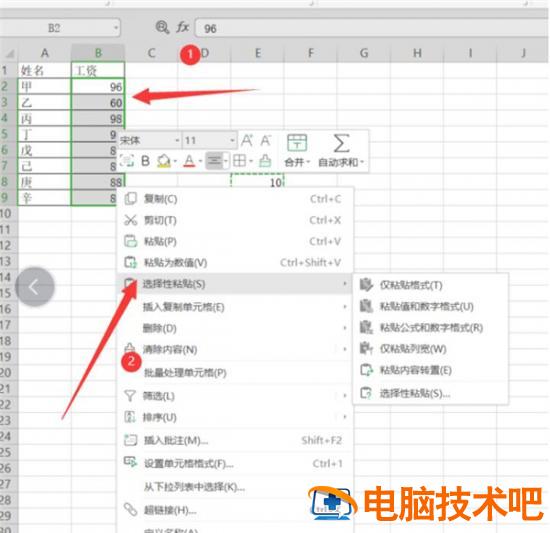Click the formula bar showing 96
This screenshot has height=533, width=550.
click(x=372, y=28)
